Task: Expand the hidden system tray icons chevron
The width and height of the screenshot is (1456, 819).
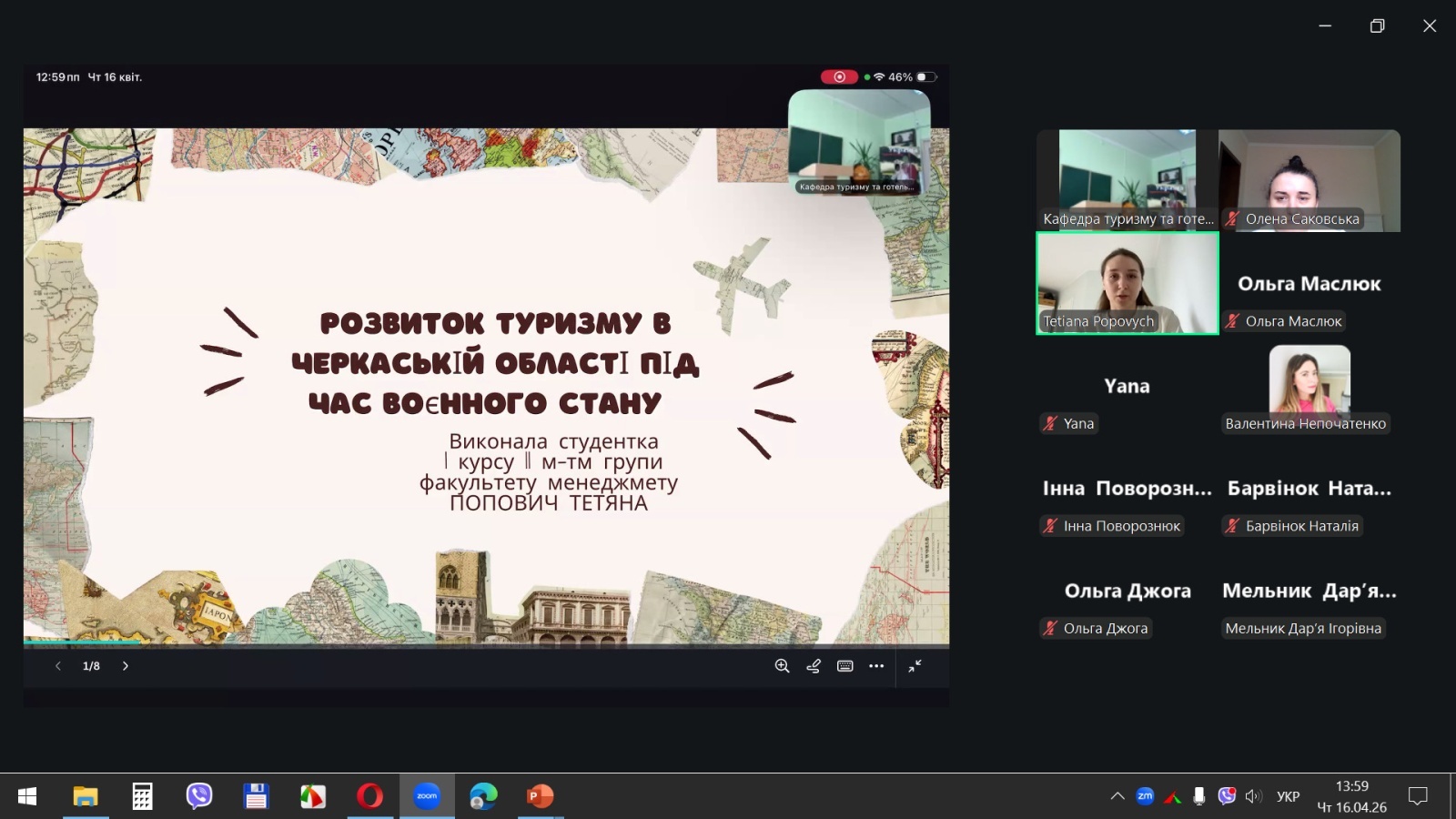Action: coord(1117,796)
